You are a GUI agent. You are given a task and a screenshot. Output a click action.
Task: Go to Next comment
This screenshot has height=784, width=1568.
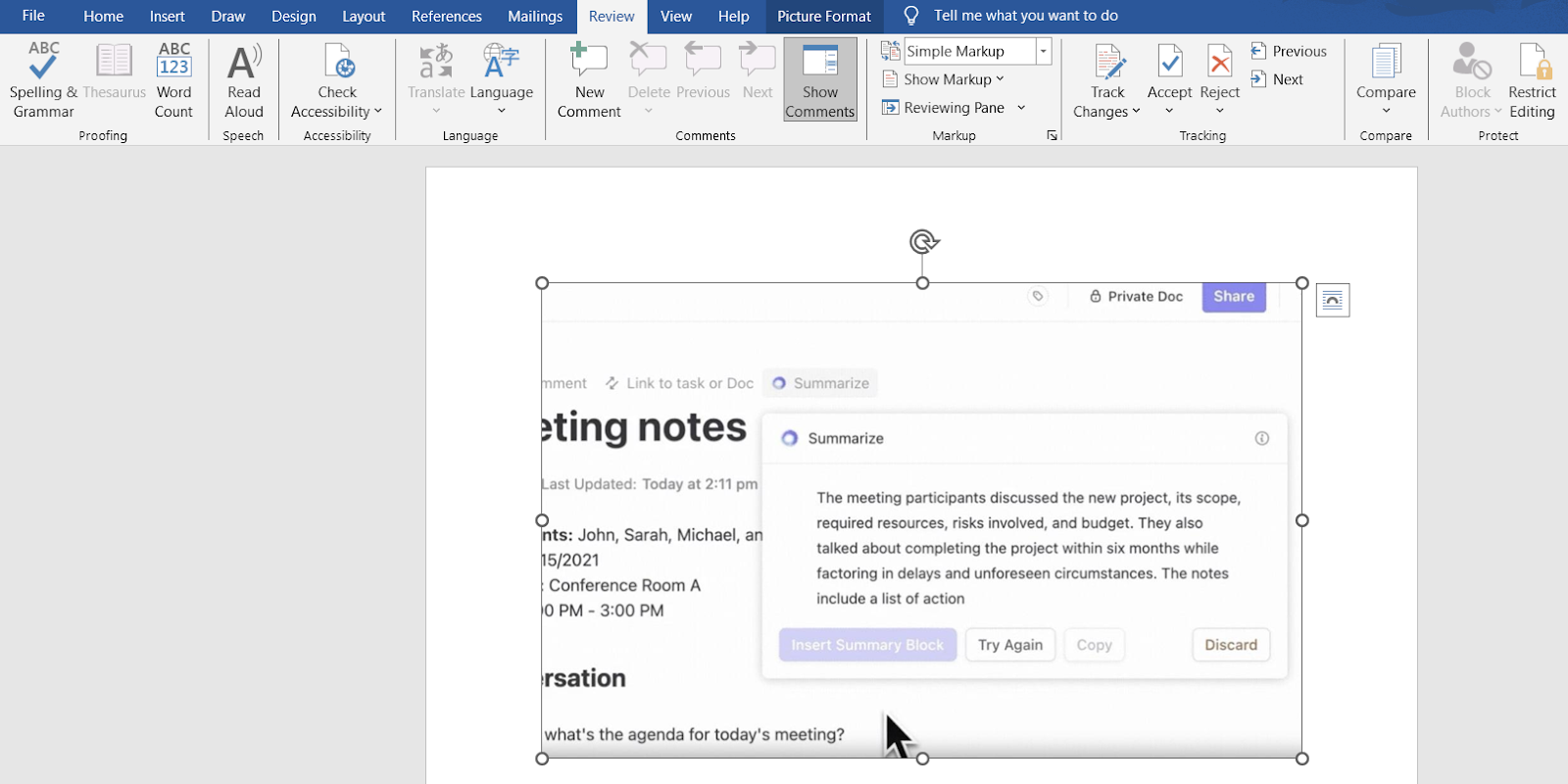(758, 73)
